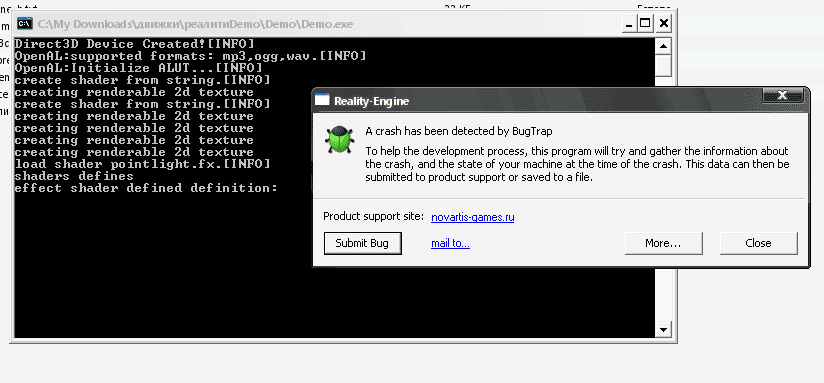The height and width of the screenshot is (383, 824).
Task: Minimize the Demo.exe console window
Action: point(629,24)
